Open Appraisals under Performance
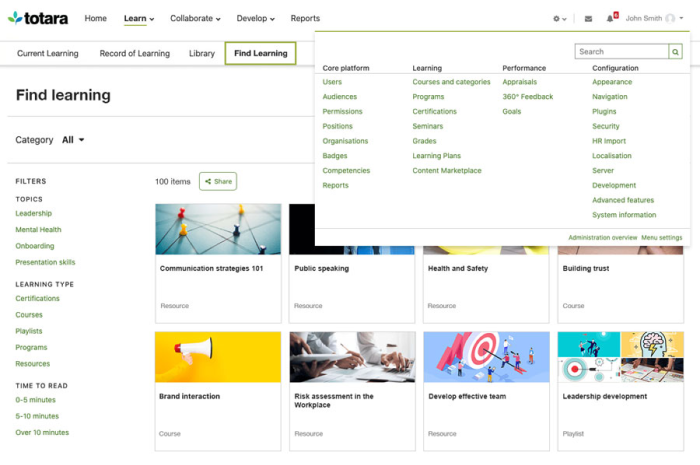Image resolution: width=700 pixels, height=465 pixels. point(520,82)
